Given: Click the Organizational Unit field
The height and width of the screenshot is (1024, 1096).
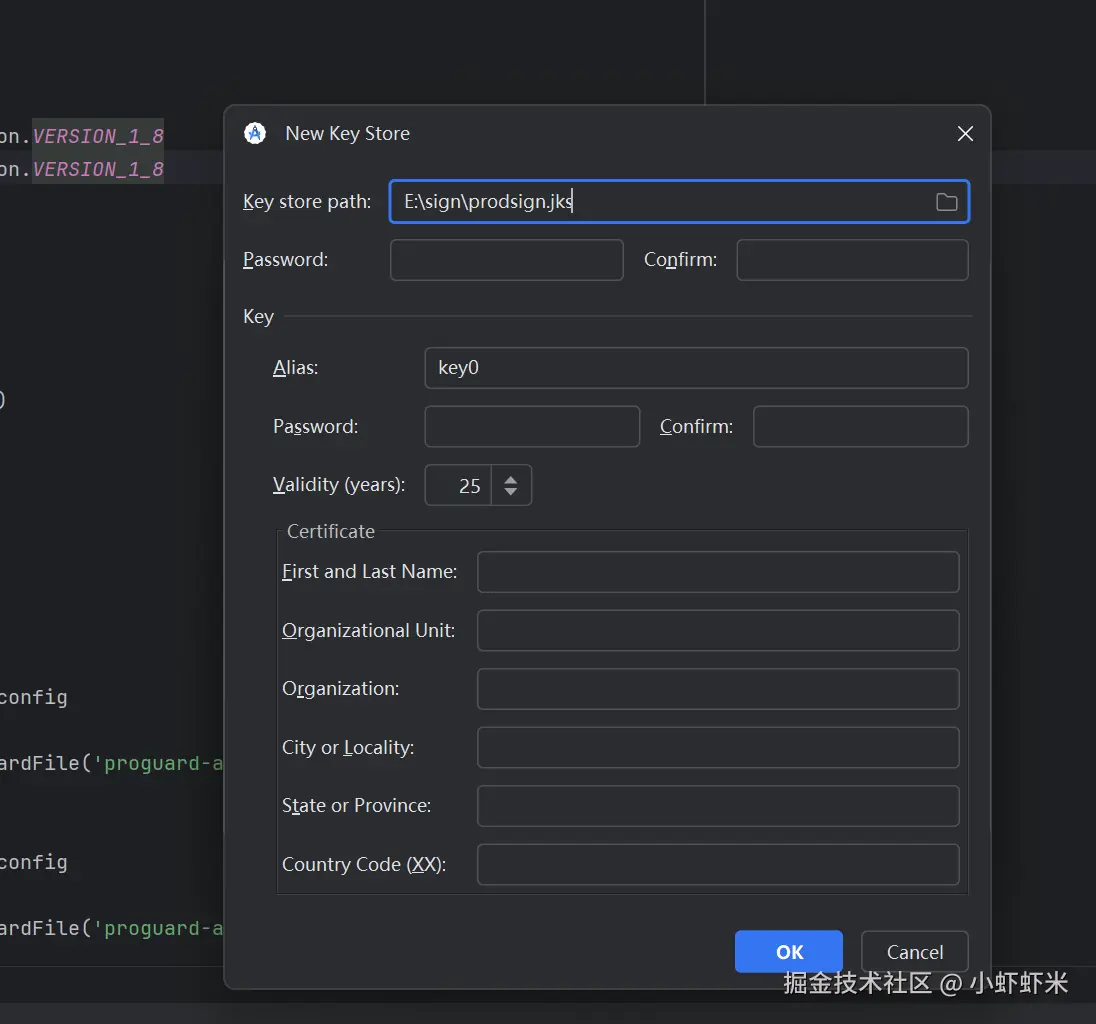Looking at the screenshot, I should 718,630.
